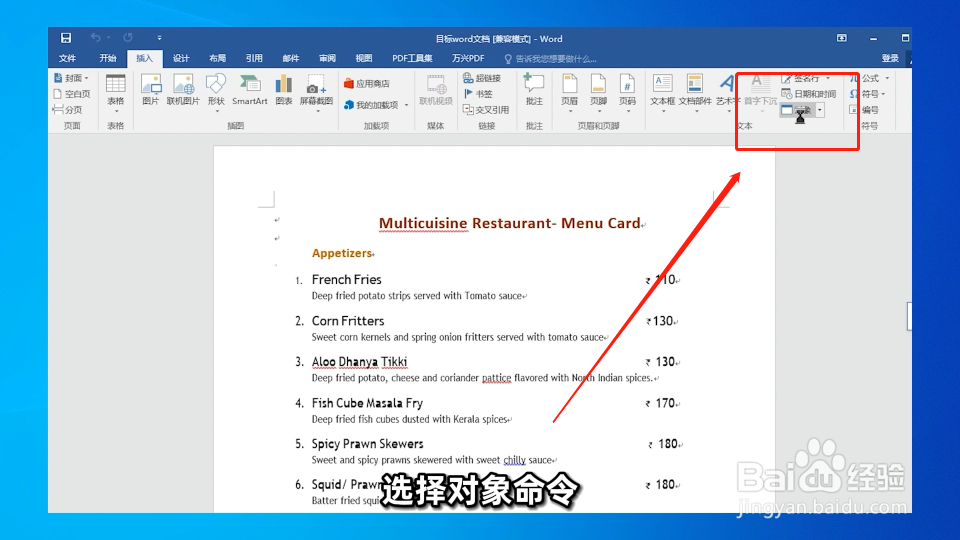Click the 联机视频 (Online Video) icon
The height and width of the screenshot is (540, 960).
(436, 89)
